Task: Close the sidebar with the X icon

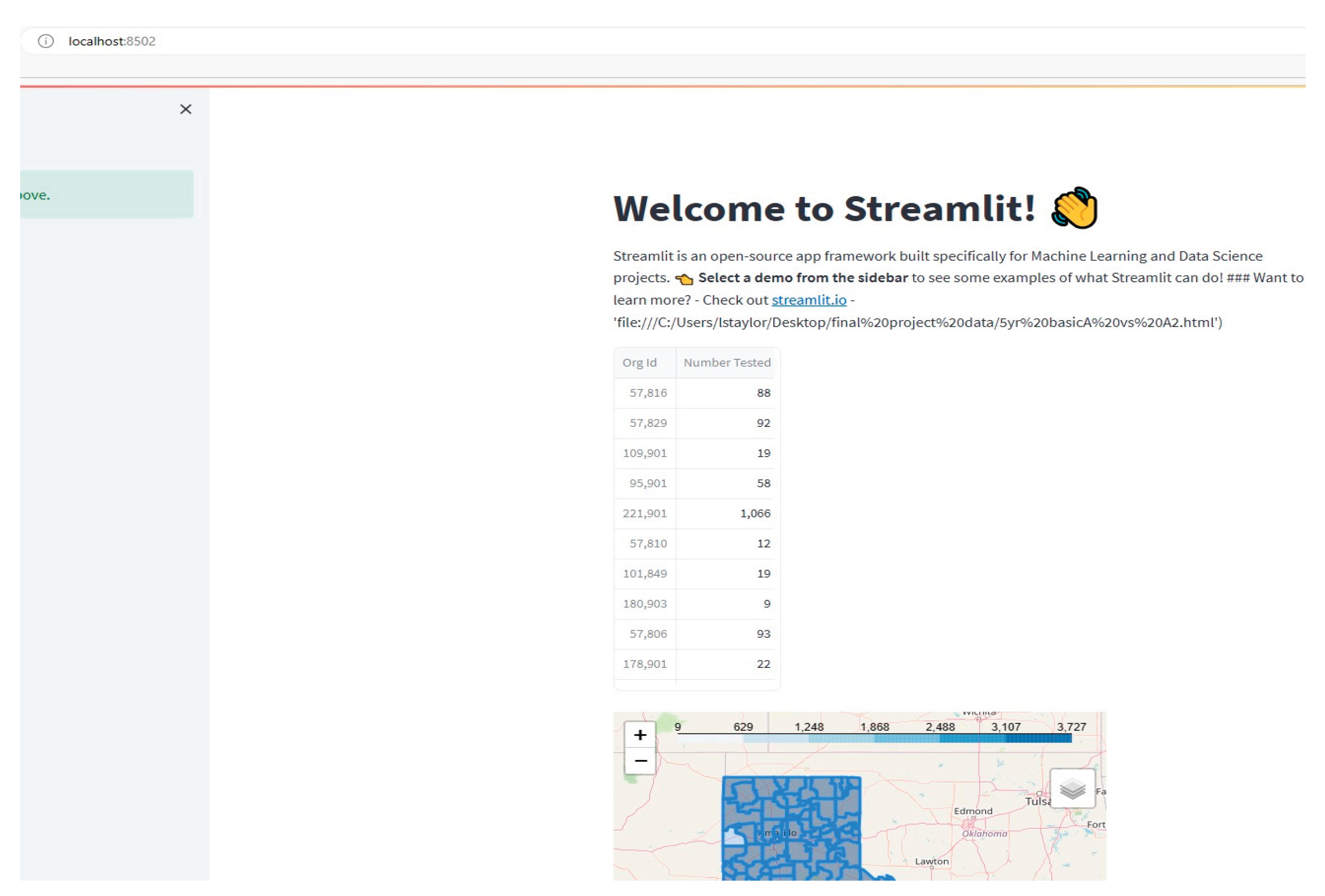Action: [x=186, y=109]
